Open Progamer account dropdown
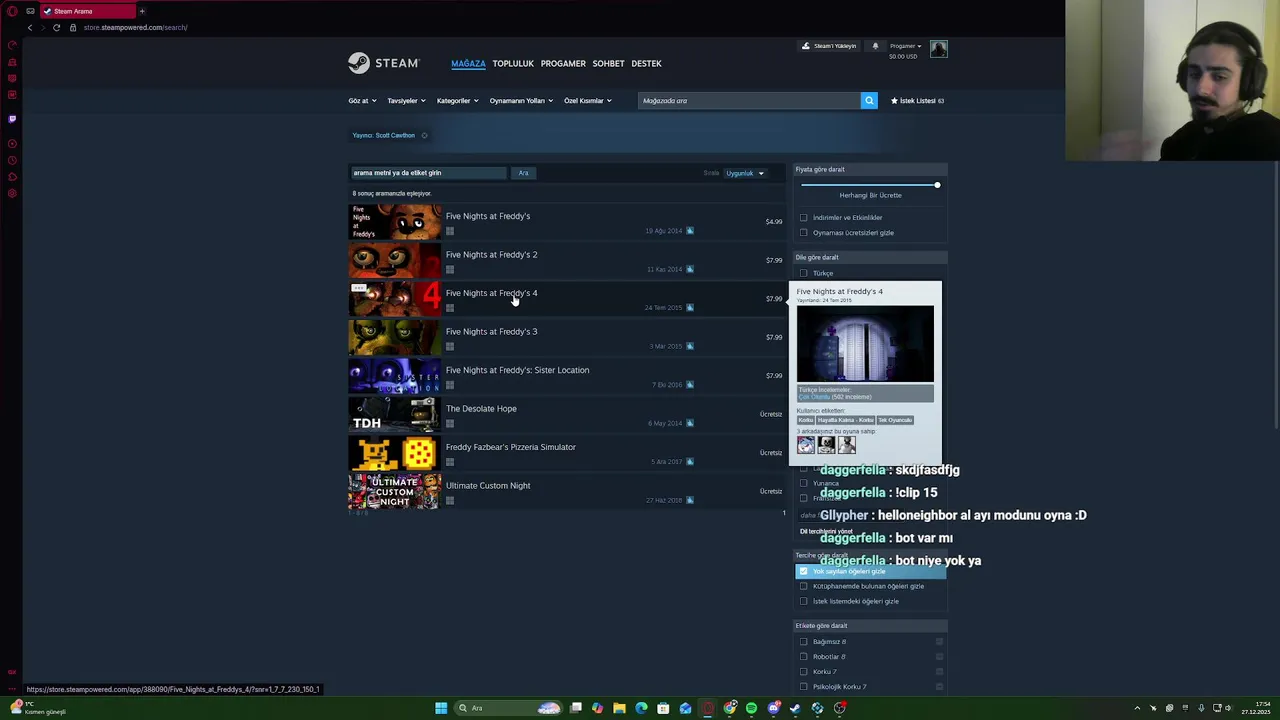This screenshot has height=720, width=1280. point(906,46)
